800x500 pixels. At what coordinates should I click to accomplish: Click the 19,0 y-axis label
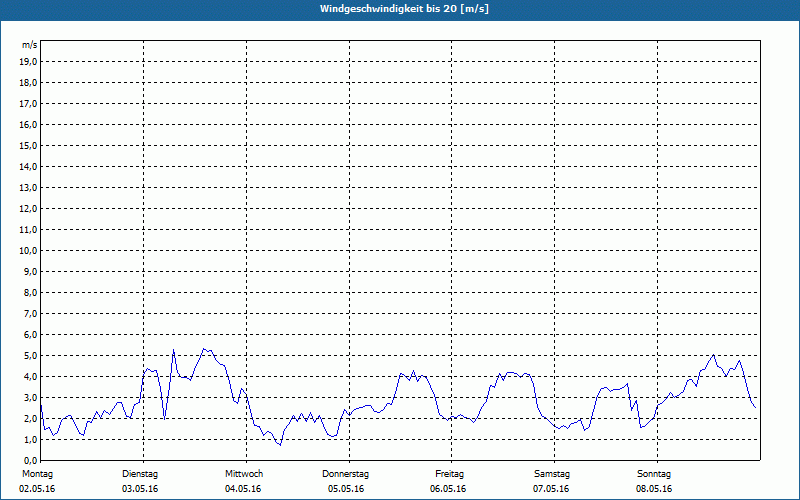pyautogui.click(x=28, y=62)
